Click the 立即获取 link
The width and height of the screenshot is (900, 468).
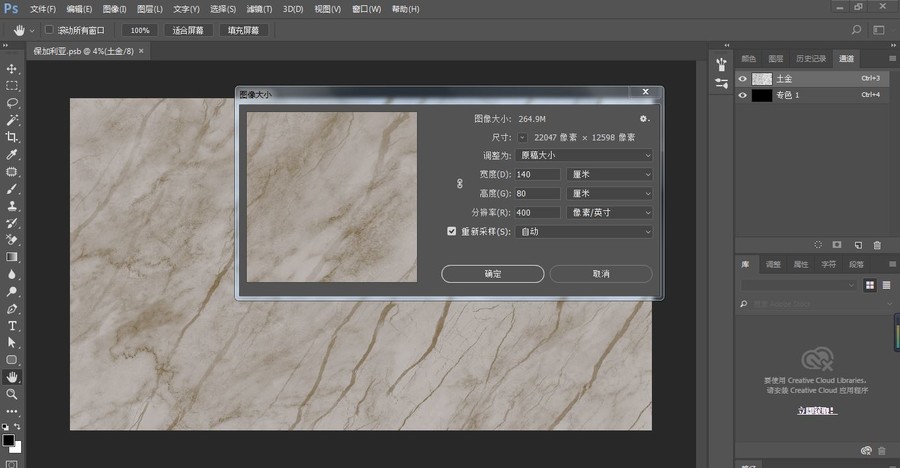coord(817,411)
